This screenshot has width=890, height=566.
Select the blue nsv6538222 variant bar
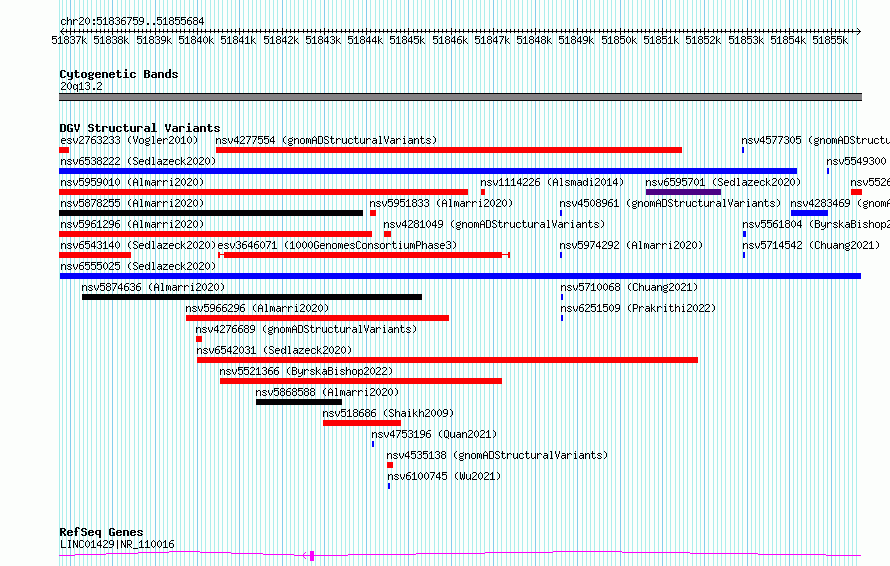pyautogui.click(x=428, y=171)
